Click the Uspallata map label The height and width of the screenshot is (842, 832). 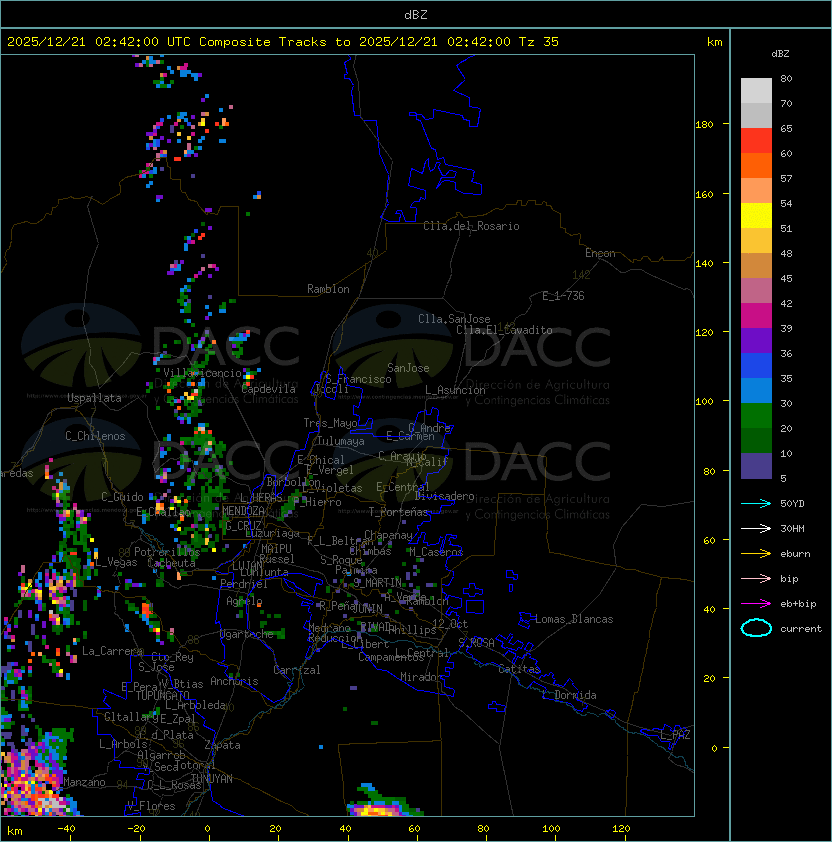pos(94,398)
